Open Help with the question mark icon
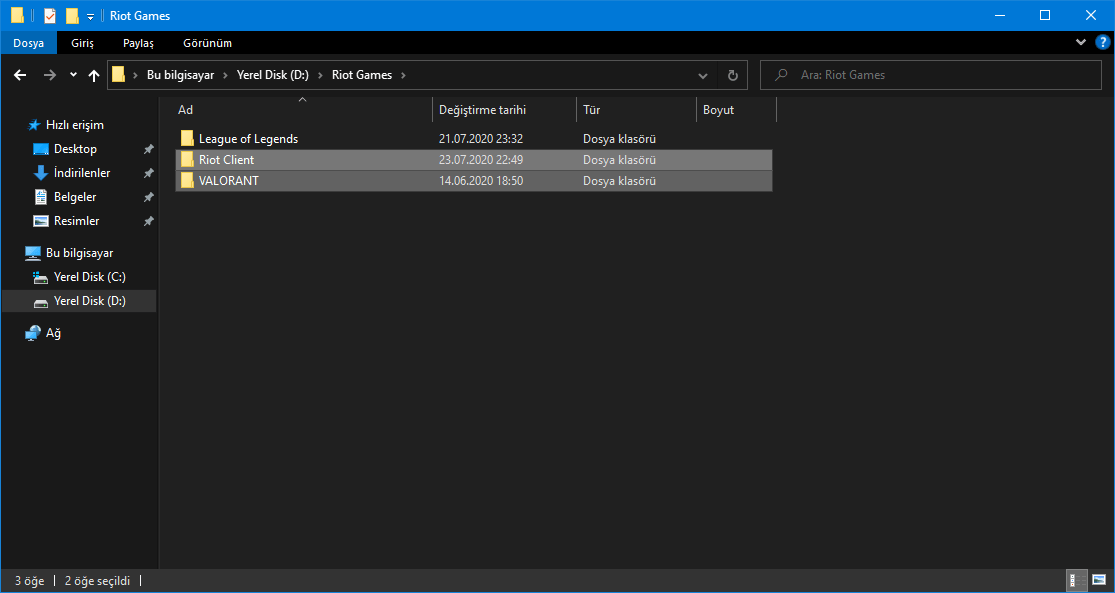This screenshot has width=1115, height=593. (x=1103, y=43)
